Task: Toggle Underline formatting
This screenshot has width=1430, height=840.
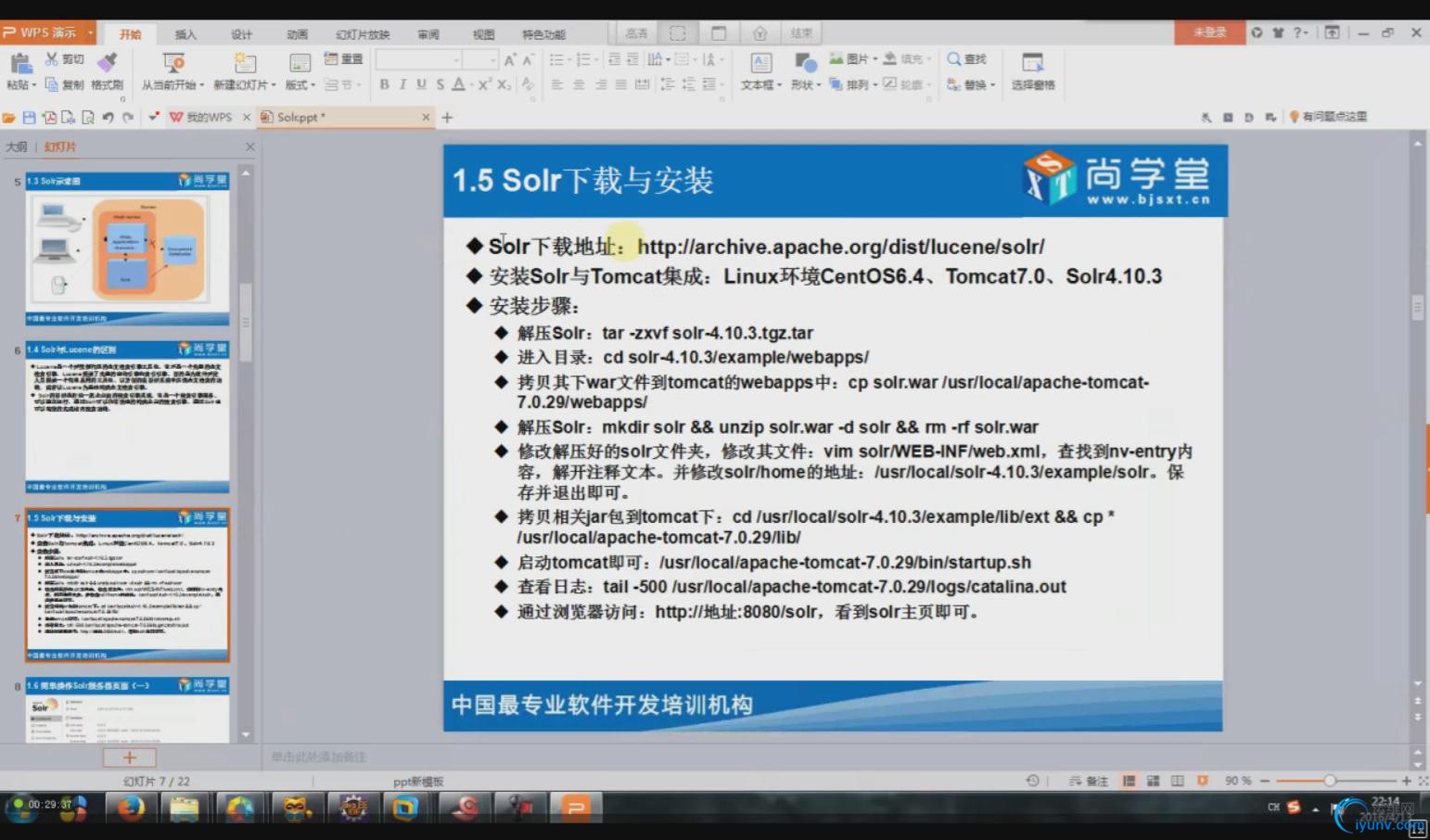Action: tap(421, 84)
